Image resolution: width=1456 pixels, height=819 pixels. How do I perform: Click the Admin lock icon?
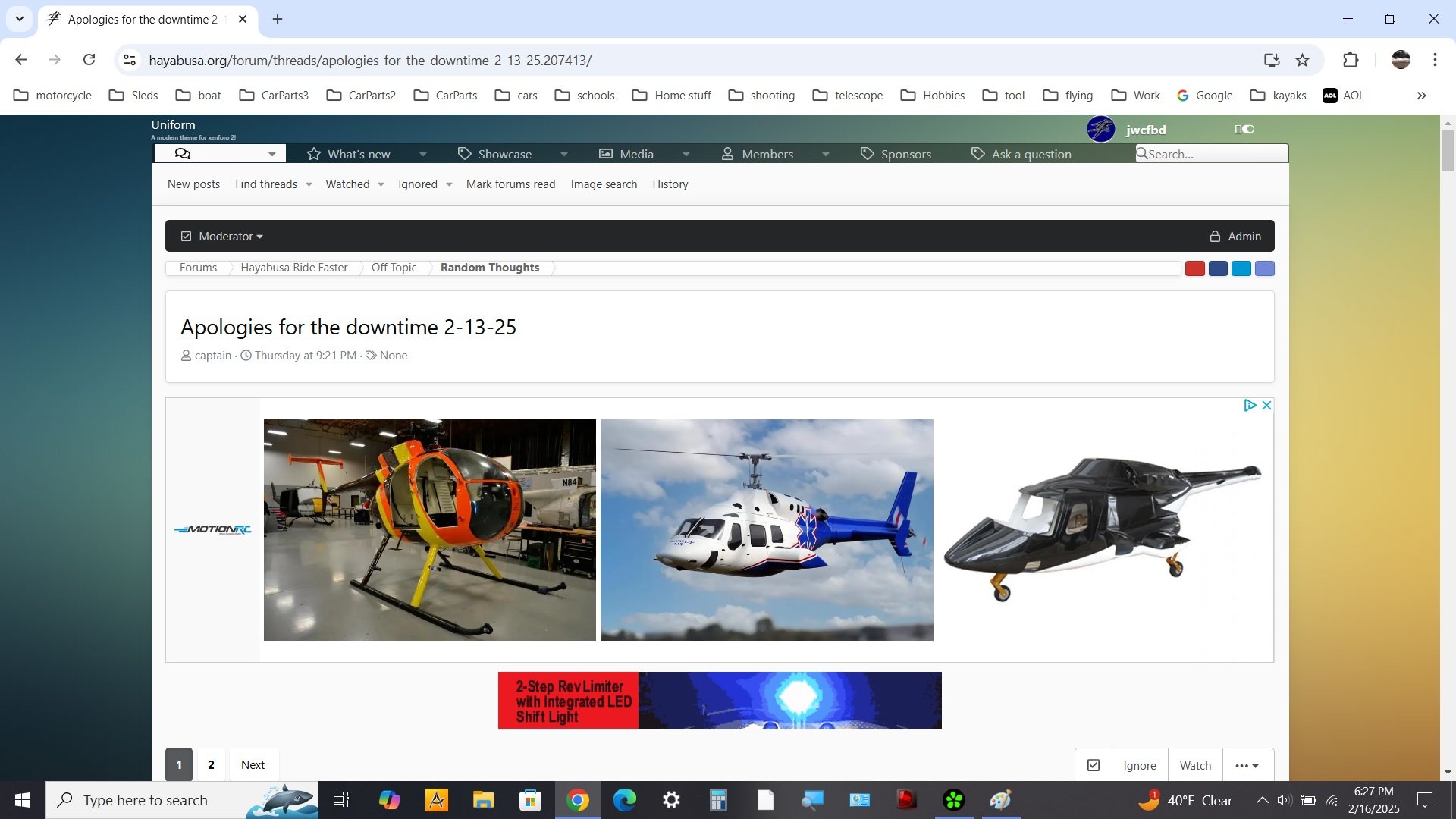pyautogui.click(x=1216, y=236)
